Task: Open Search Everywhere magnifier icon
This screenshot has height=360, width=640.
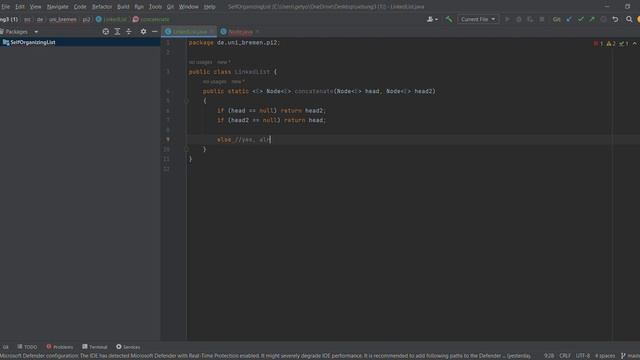Action: click(629, 19)
